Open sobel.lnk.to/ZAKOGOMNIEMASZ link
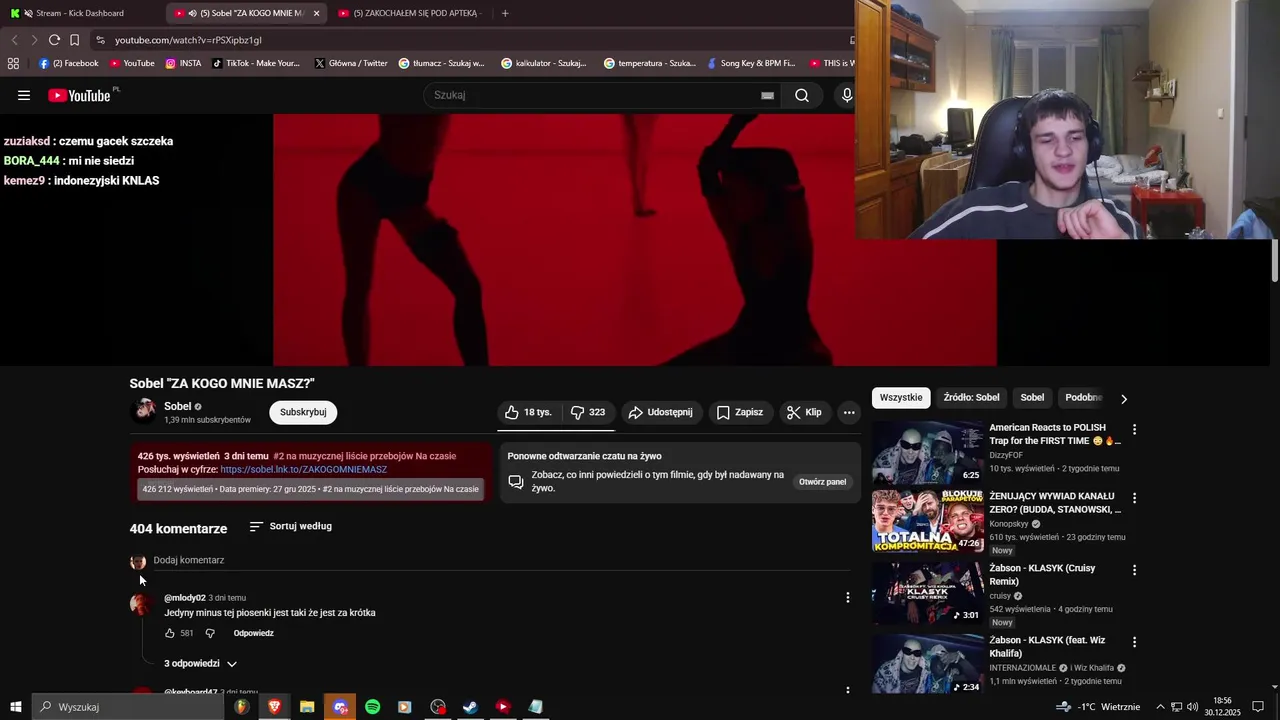This screenshot has height=720, width=1280. [x=303, y=469]
